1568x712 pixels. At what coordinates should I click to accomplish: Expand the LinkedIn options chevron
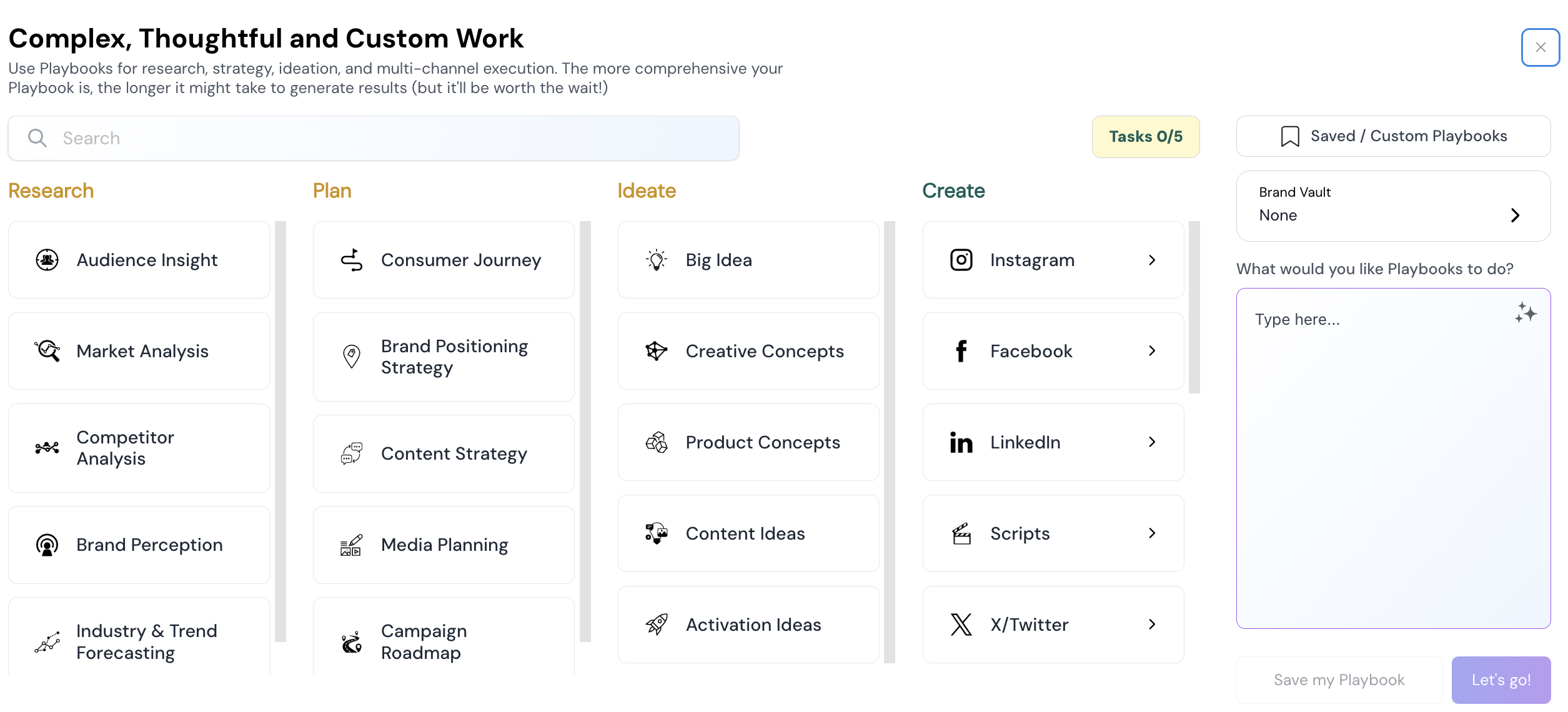(x=1152, y=442)
